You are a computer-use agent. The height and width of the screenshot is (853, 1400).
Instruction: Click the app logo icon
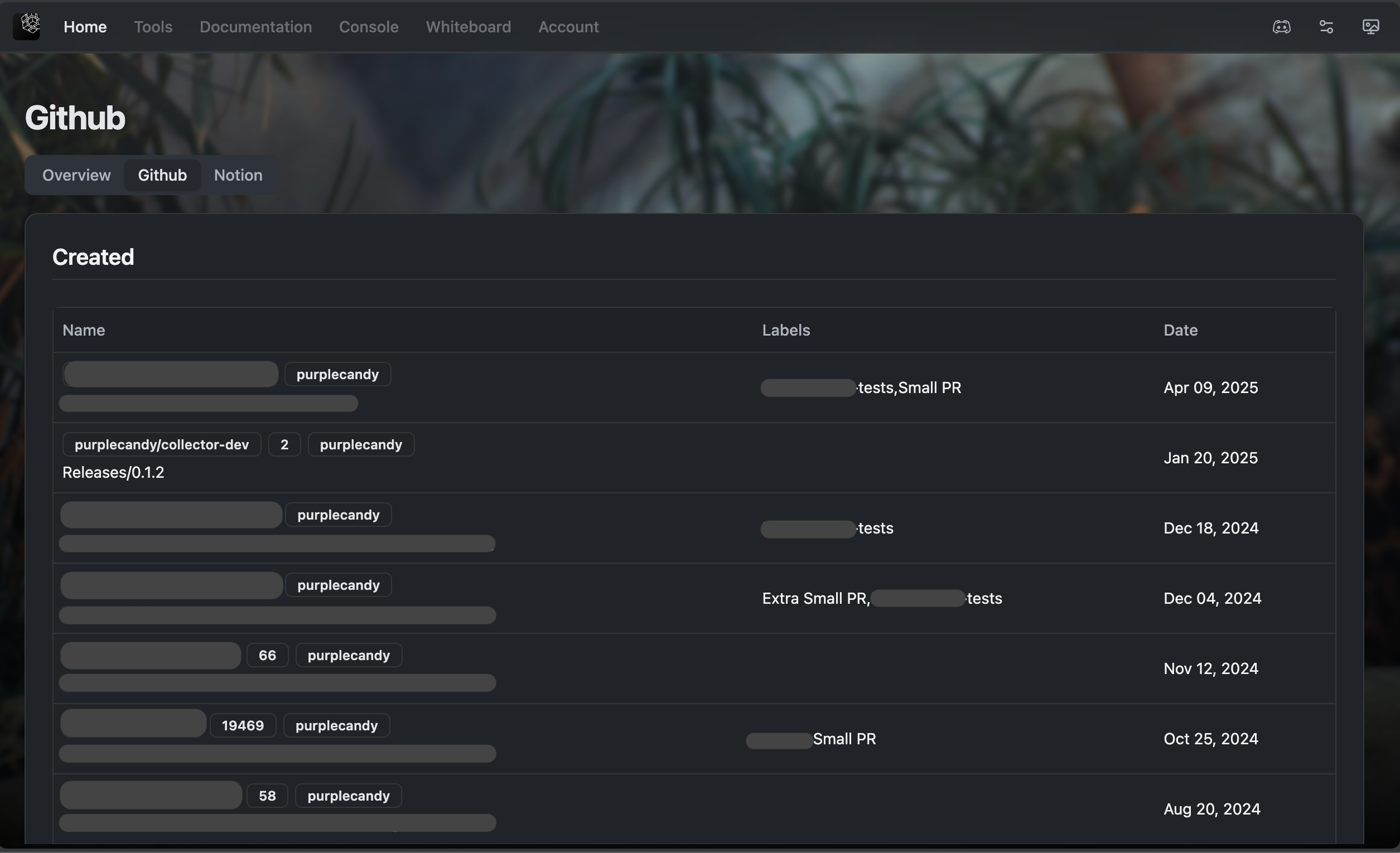27,26
